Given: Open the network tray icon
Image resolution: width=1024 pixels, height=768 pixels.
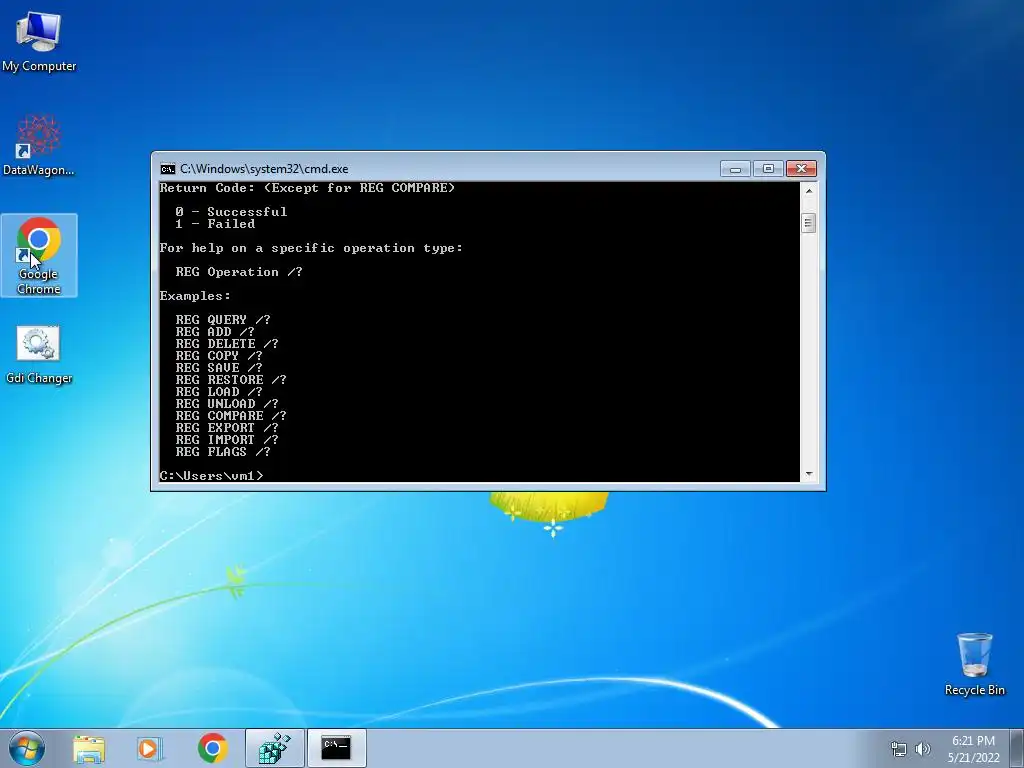Looking at the screenshot, I should click(x=899, y=749).
